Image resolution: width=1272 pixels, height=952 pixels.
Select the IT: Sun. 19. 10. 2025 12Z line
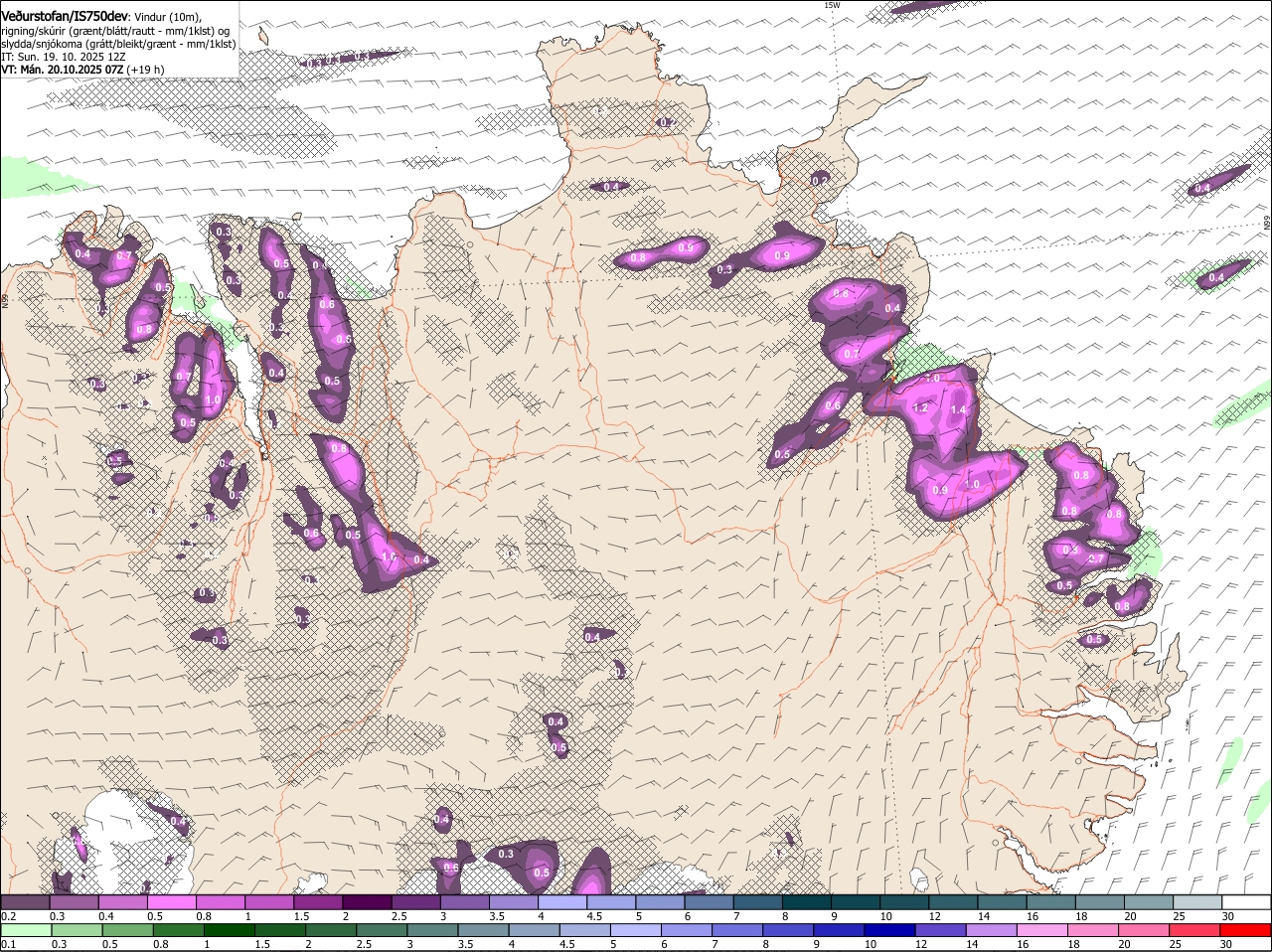click(x=64, y=57)
